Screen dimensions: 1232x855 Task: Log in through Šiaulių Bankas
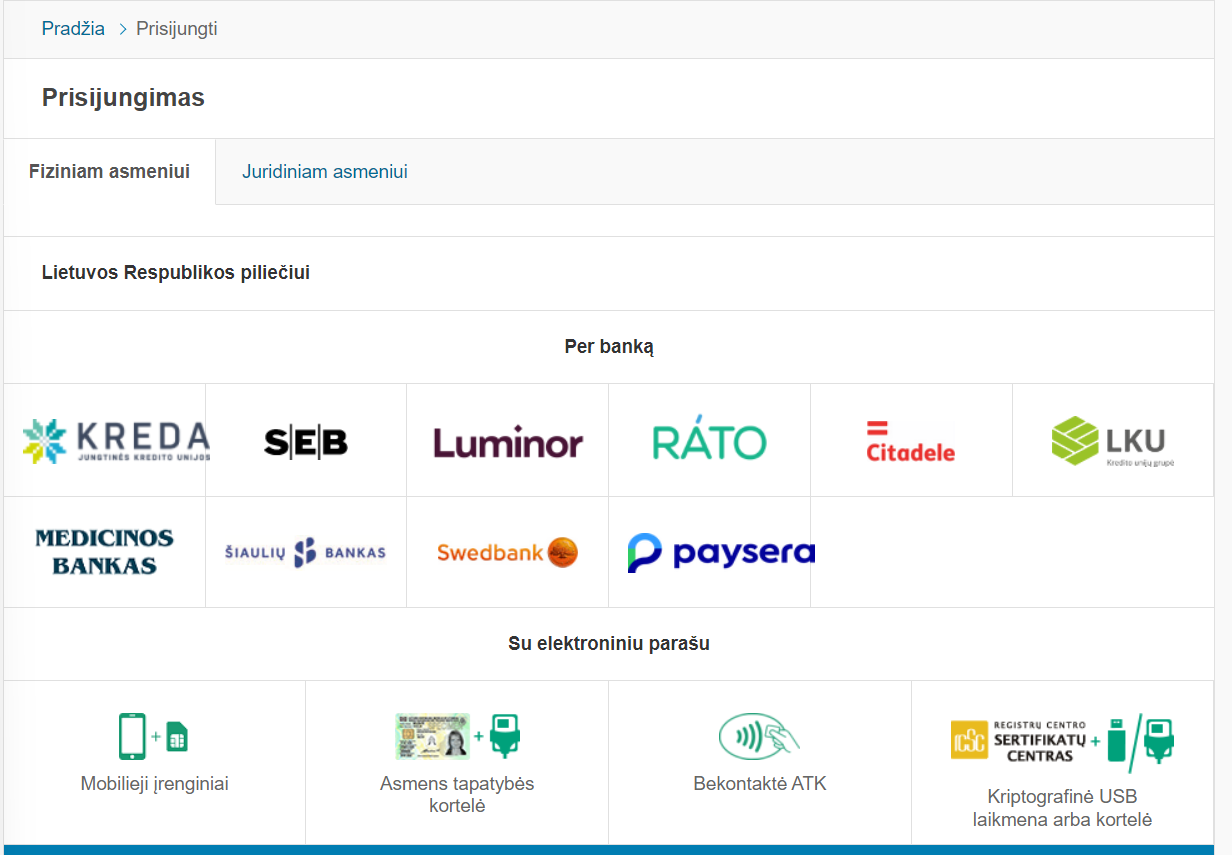click(x=306, y=552)
